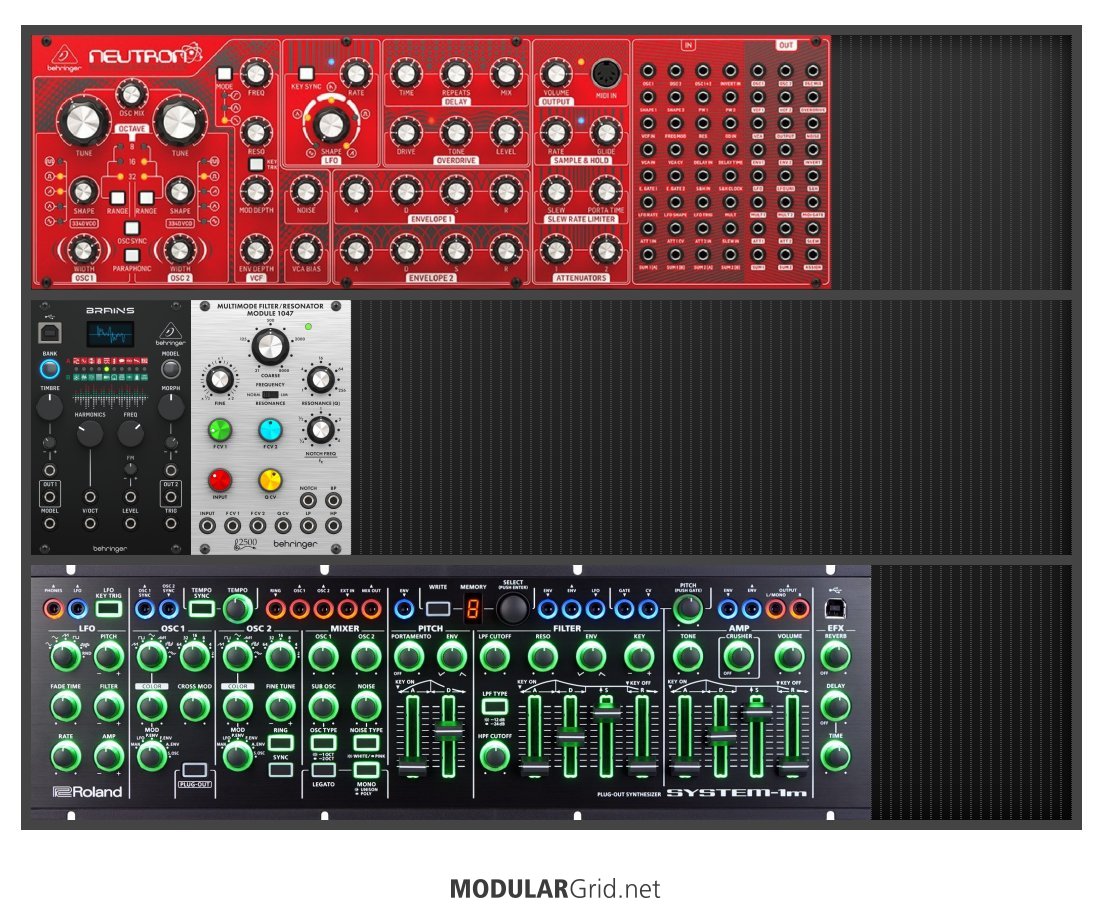Click the DELAY TIME jack in Neutron patchbay
Screen dimensions: 1112x910
pyautogui.click(x=730, y=150)
